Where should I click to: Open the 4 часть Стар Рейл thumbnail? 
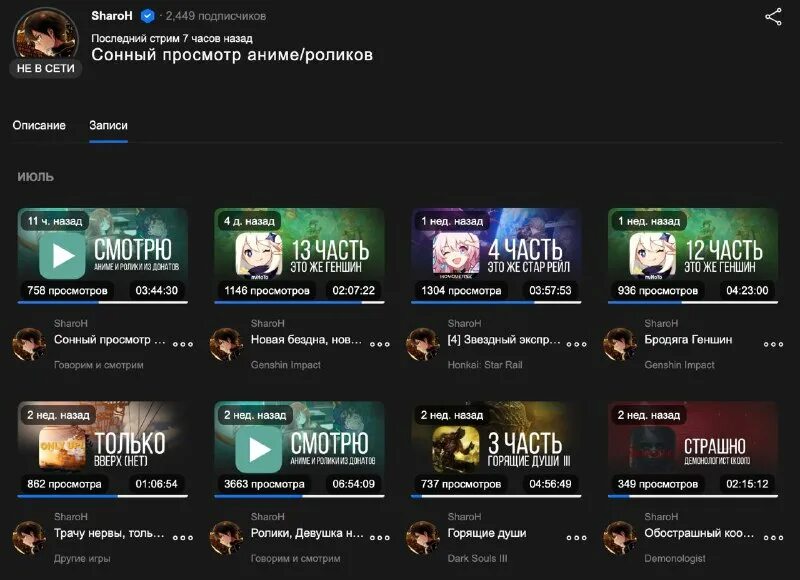(496, 256)
